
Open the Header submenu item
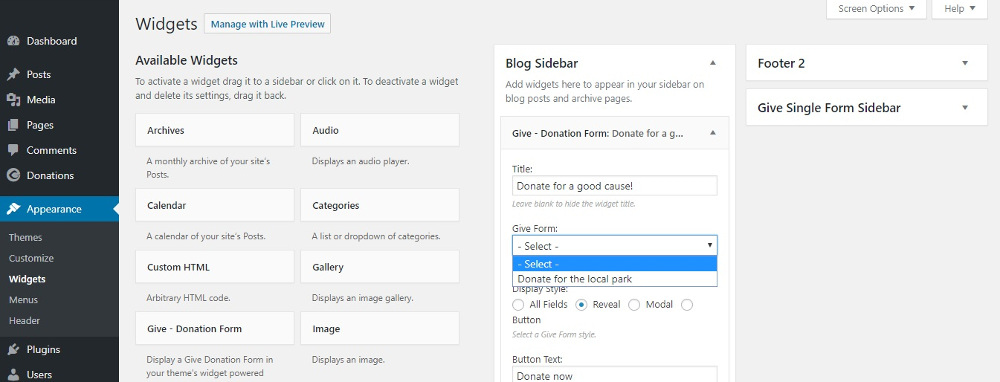pyautogui.click(x=24, y=321)
